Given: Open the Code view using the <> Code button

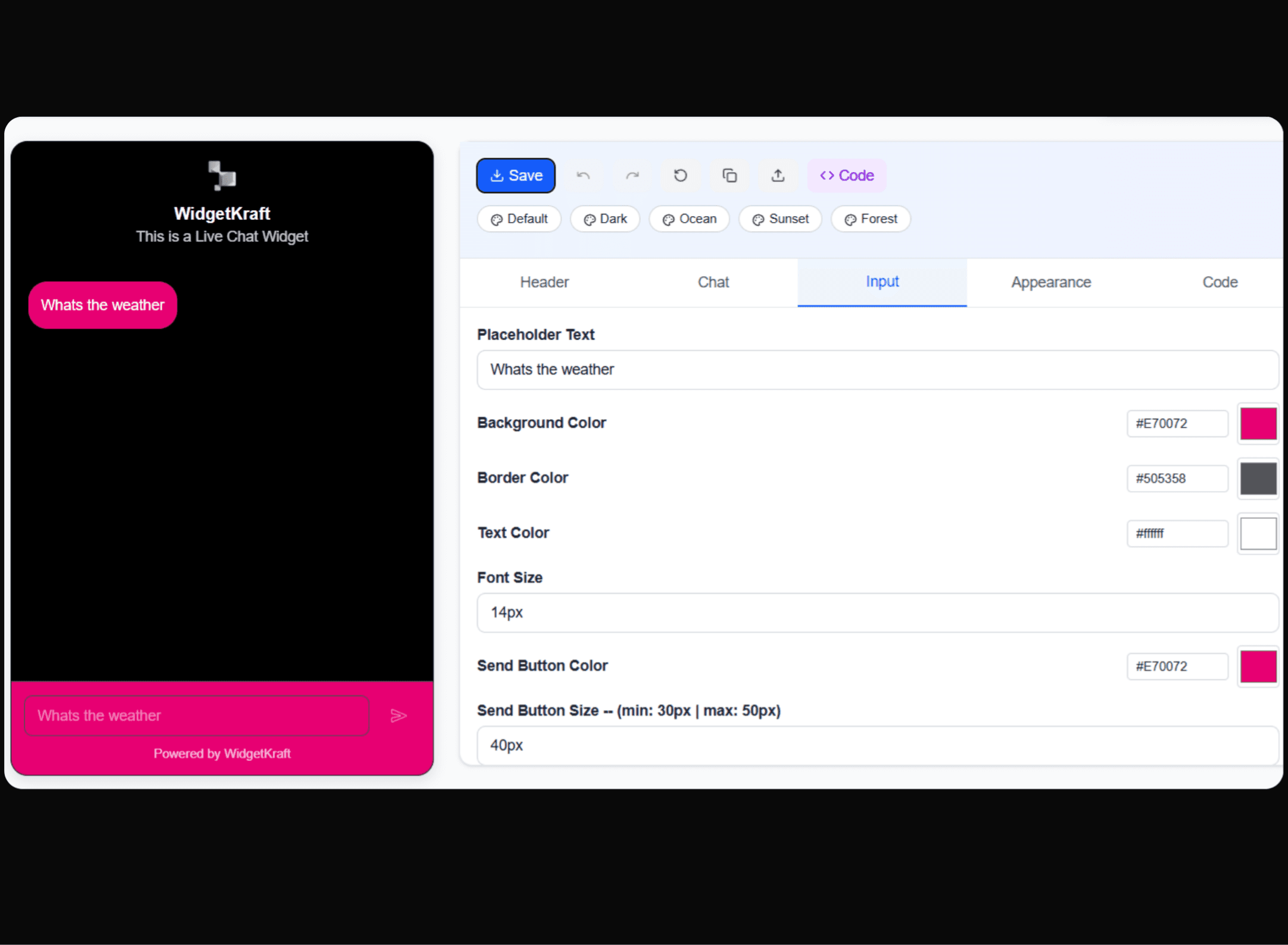Looking at the screenshot, I should click(x=846, y=175).
